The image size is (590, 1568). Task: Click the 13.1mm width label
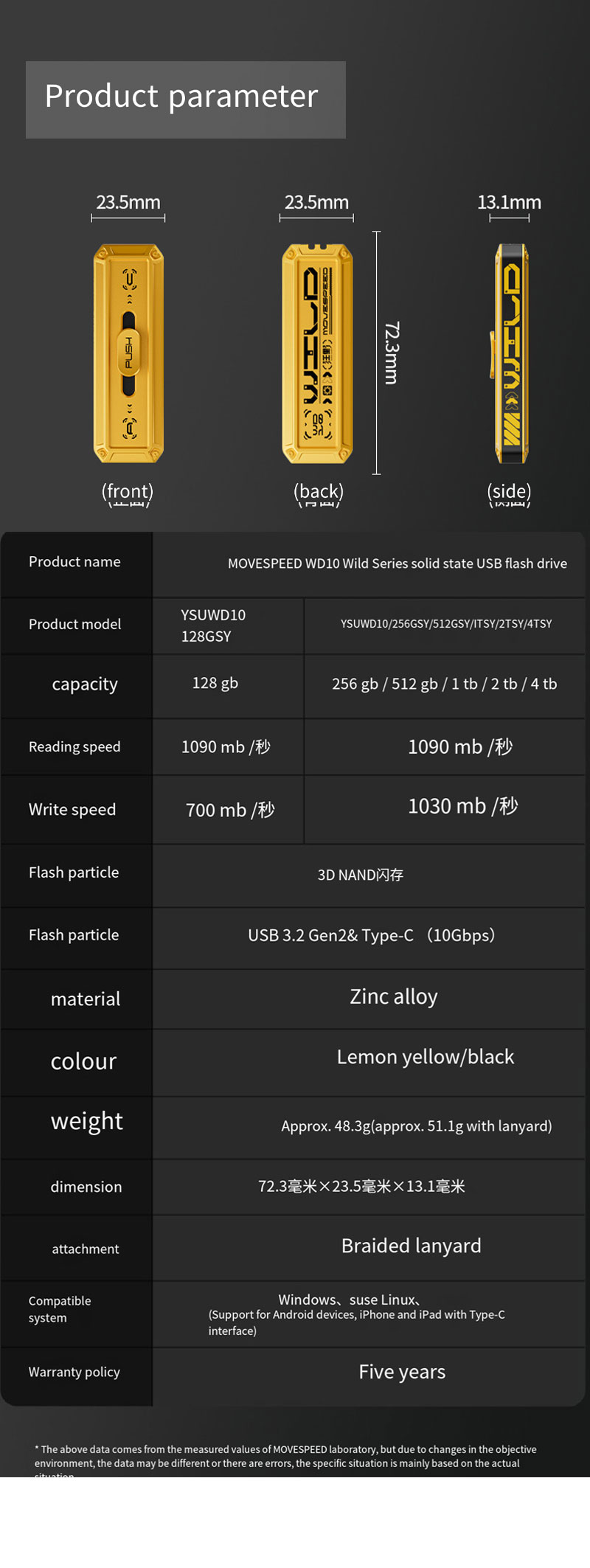(x=509, y=202)
